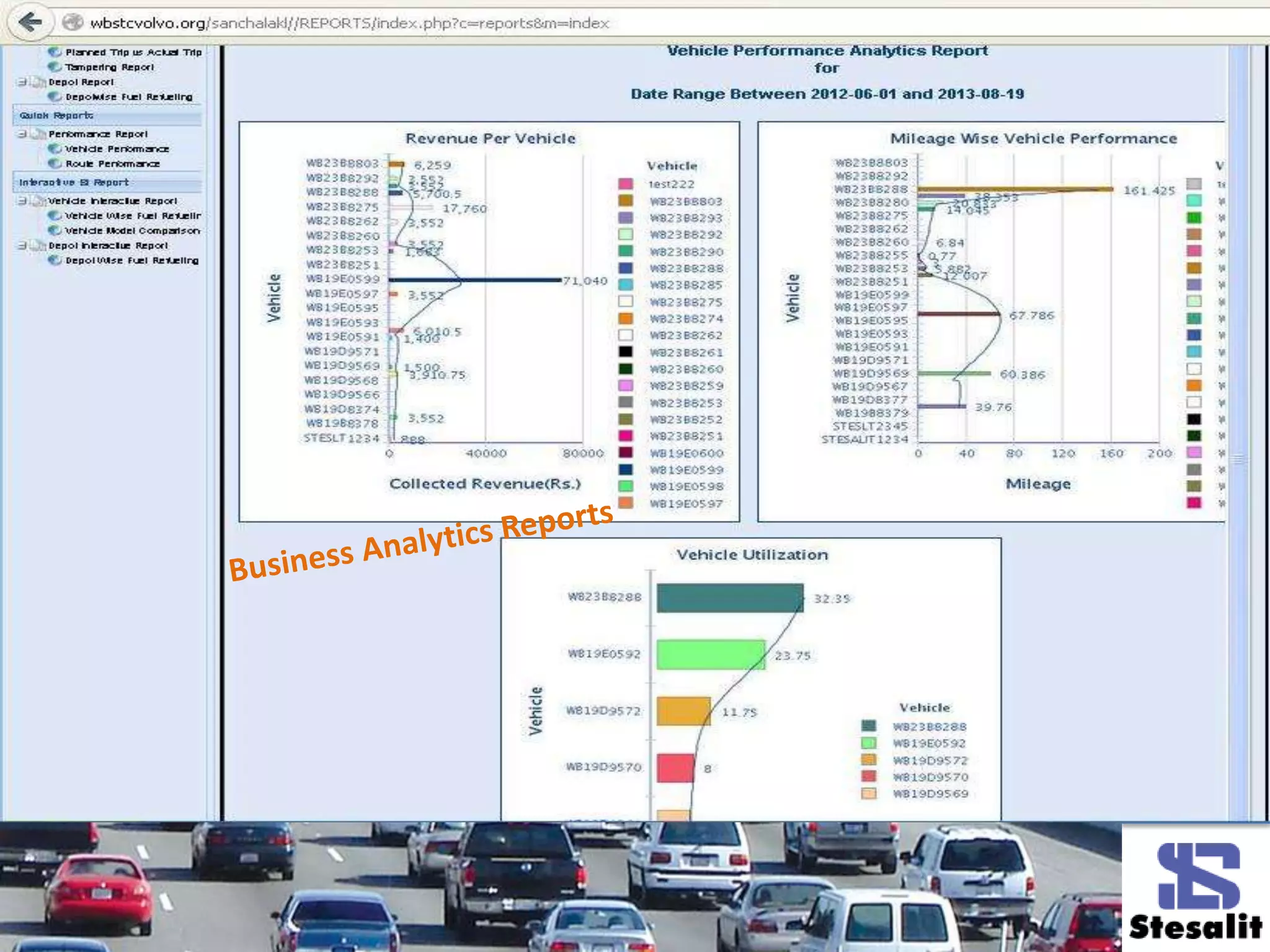Collapse the Depot Interactive Report node
1270x952 pixels.
pos(22,245)
